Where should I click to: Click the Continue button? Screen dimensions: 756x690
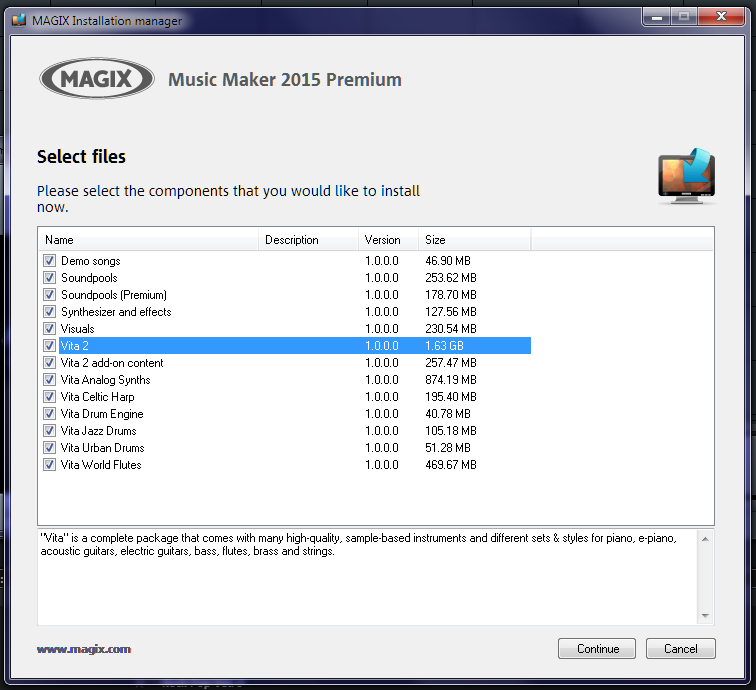(x=597, y=649)
